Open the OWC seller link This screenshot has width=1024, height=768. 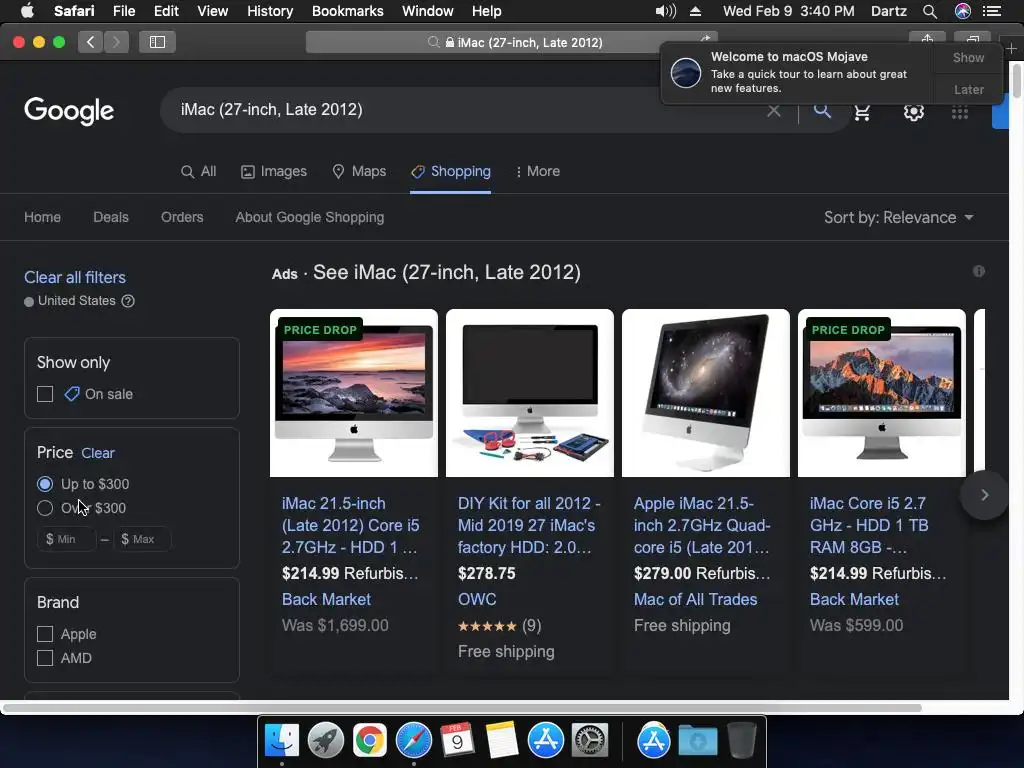coord(477,600)
